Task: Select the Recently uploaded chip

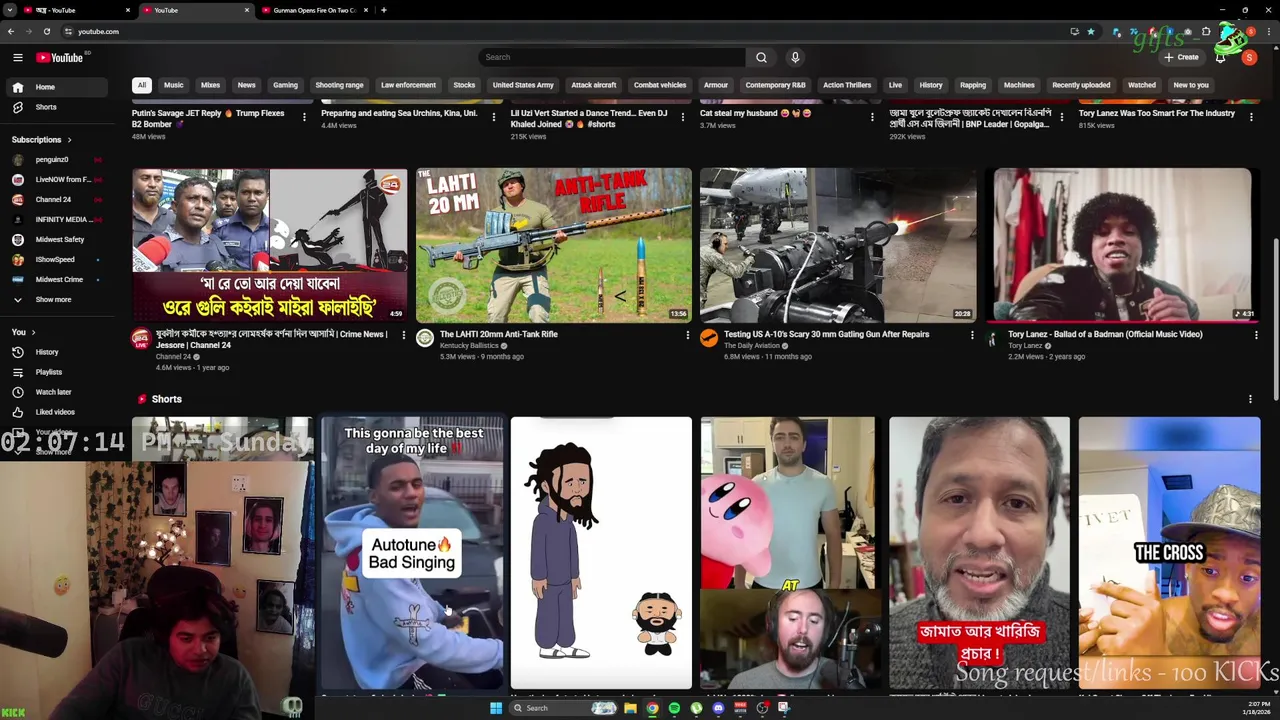Action: pos(1081,85)
